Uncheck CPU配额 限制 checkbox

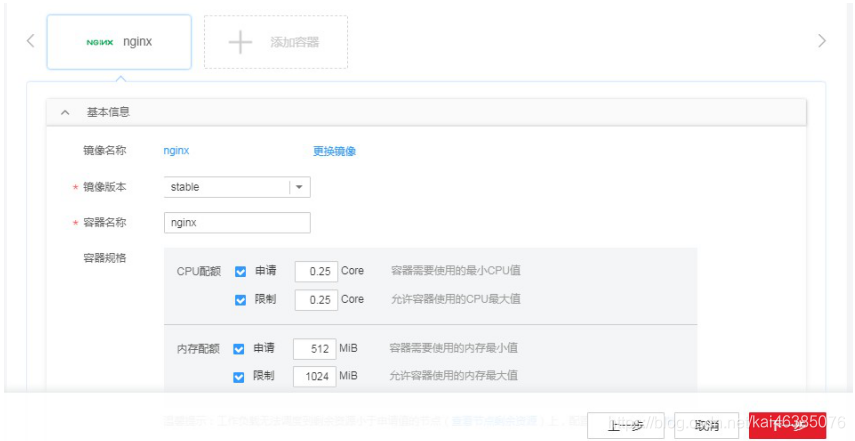click(x=240, y=300)
